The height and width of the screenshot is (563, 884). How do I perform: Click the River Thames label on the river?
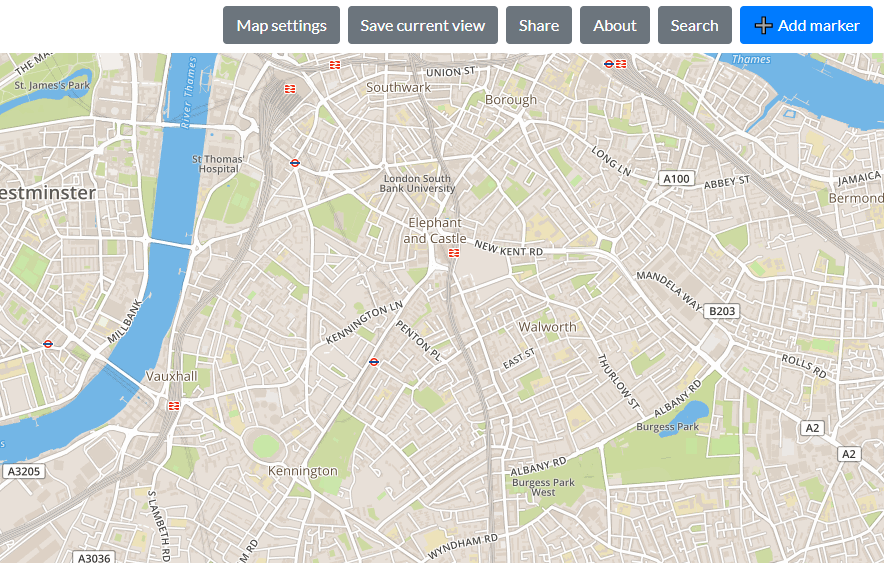coord(189,92)
